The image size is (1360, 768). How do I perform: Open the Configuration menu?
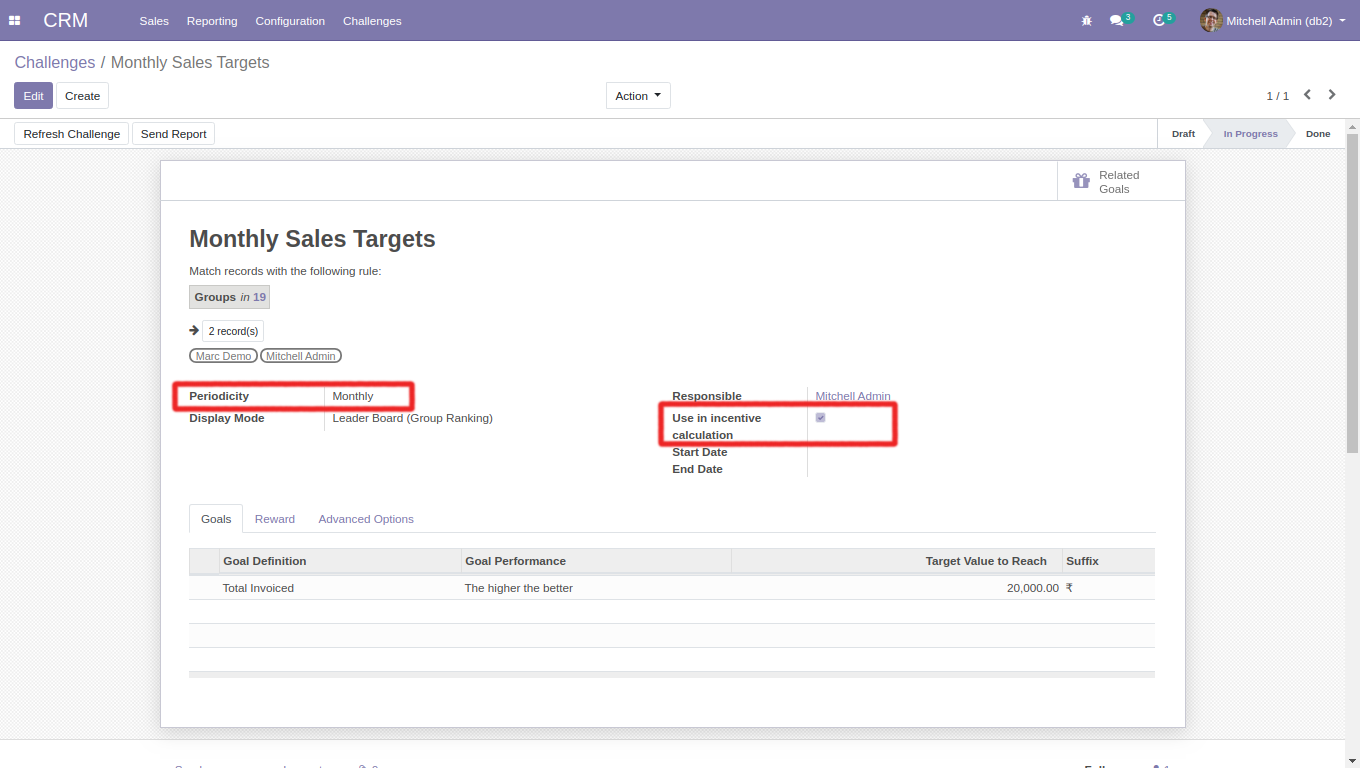[290, 21]
